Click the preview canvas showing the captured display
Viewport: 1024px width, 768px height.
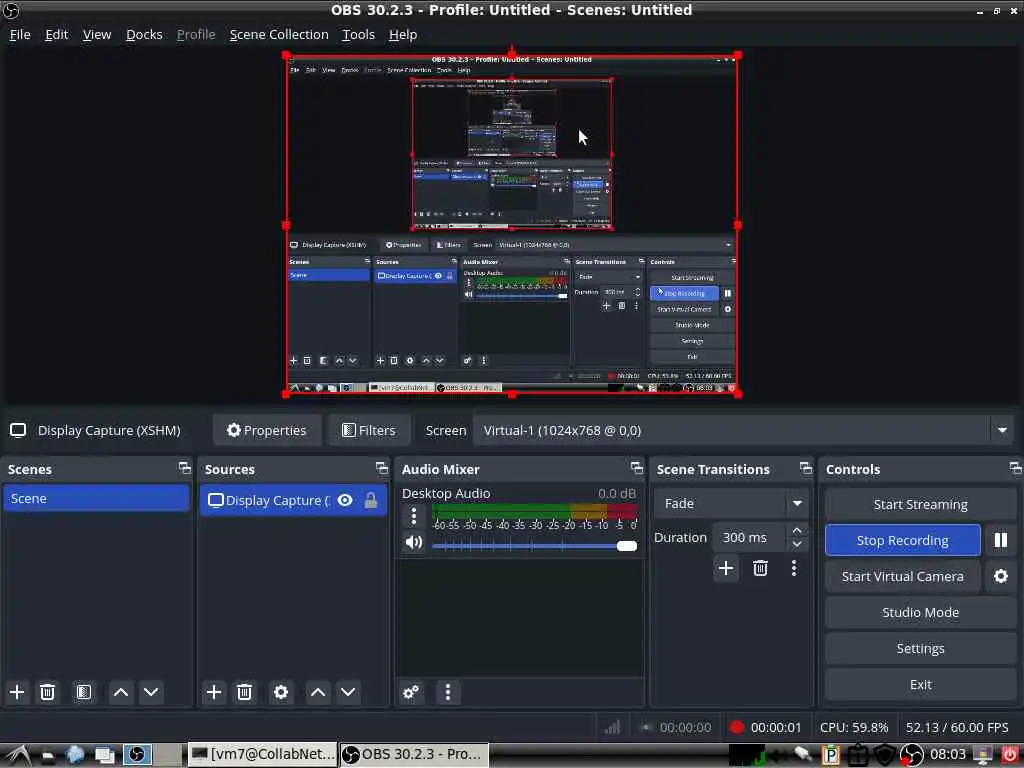(x=511, y=225)
